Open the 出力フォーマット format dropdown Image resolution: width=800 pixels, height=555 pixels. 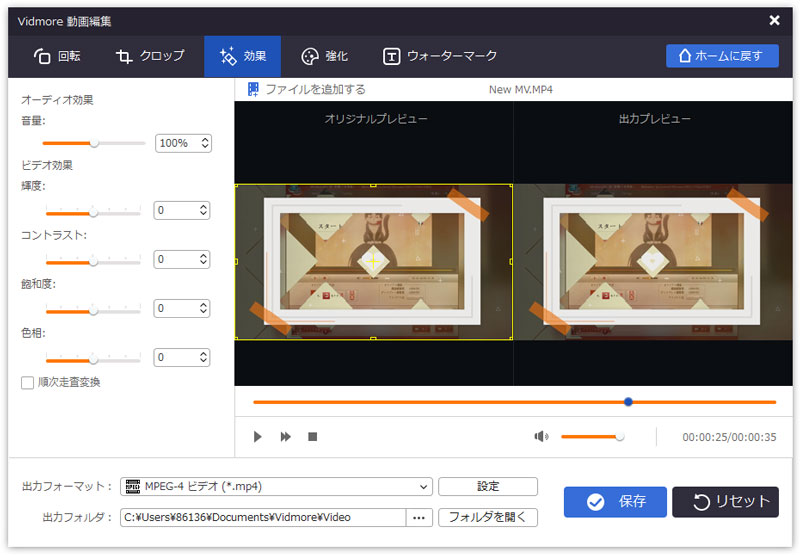tap(276, 487)
